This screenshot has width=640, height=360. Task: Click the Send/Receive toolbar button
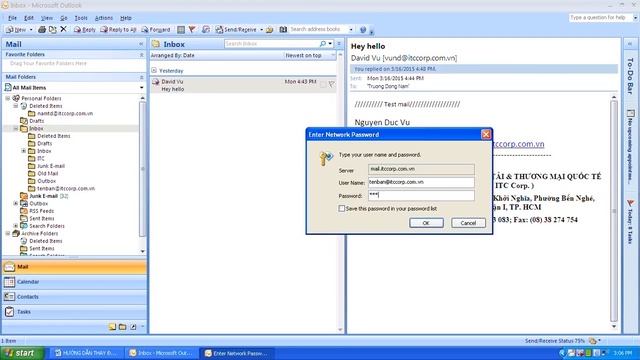point(236,29)
